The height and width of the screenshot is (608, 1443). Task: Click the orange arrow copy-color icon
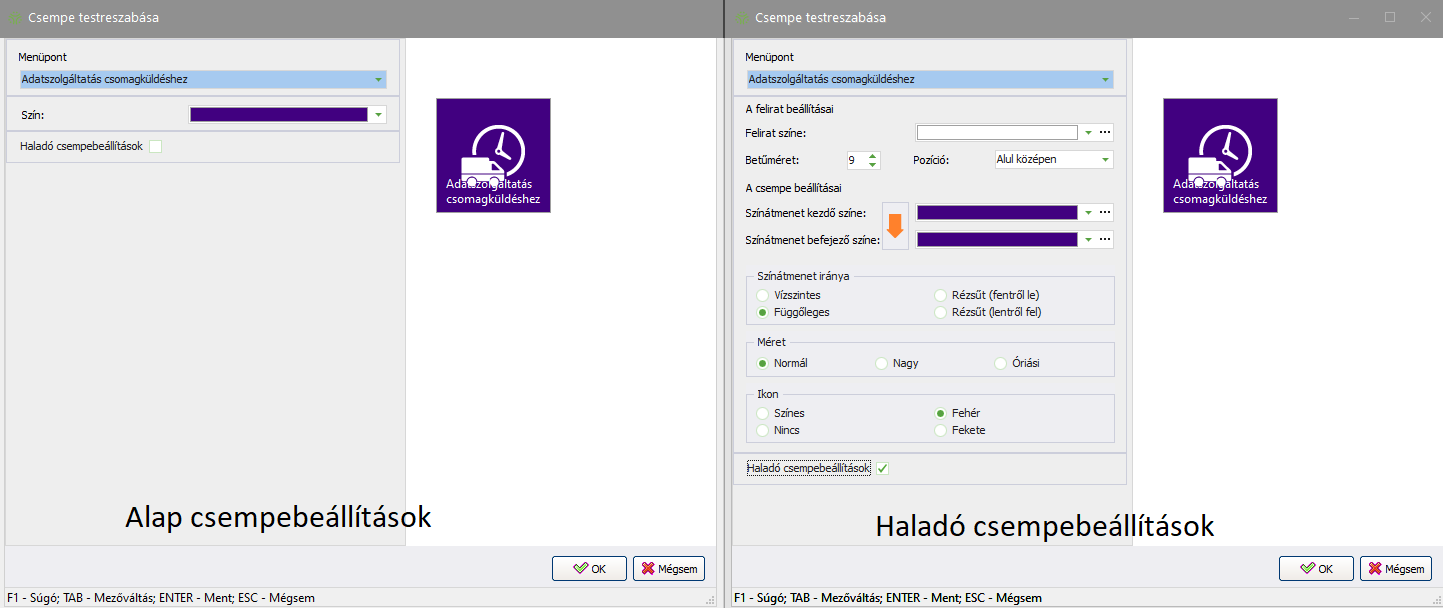coord(895,225)
